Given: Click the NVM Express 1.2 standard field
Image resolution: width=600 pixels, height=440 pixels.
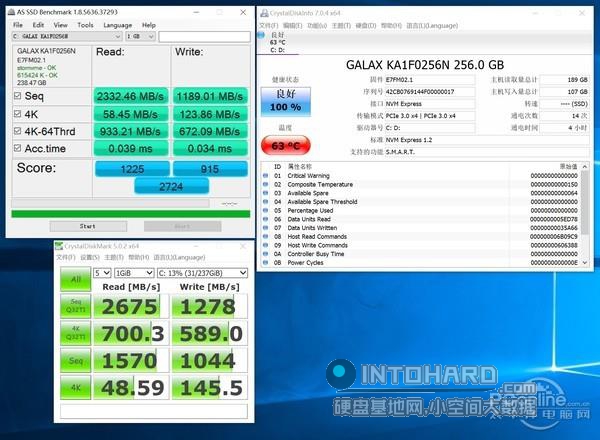Looking at the screenshot, I should pos(487,140).
